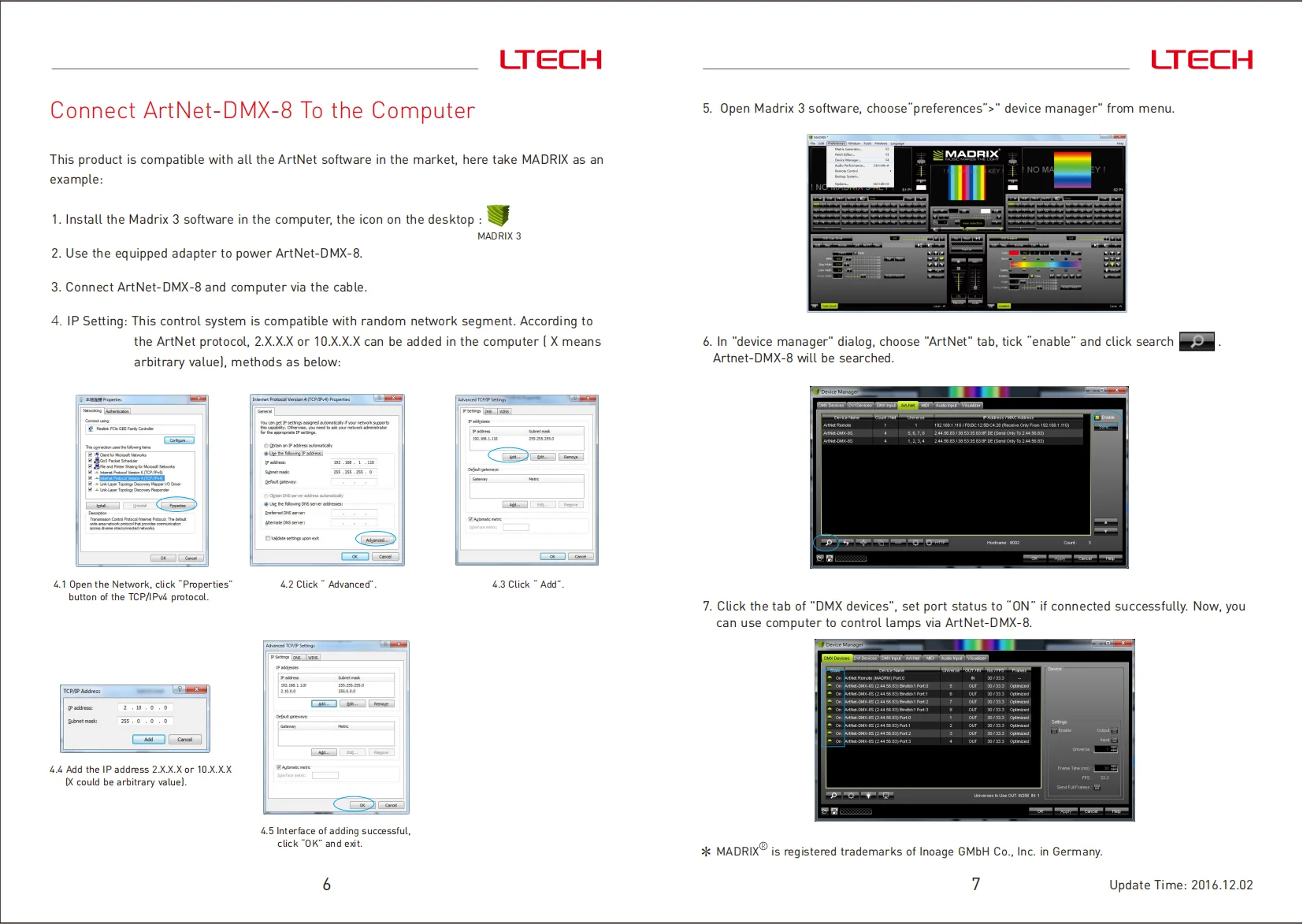Select "Internet Protocol Version 4 (TCP/IPv4)" list item

pyautogui.click(x=131, y=478)
